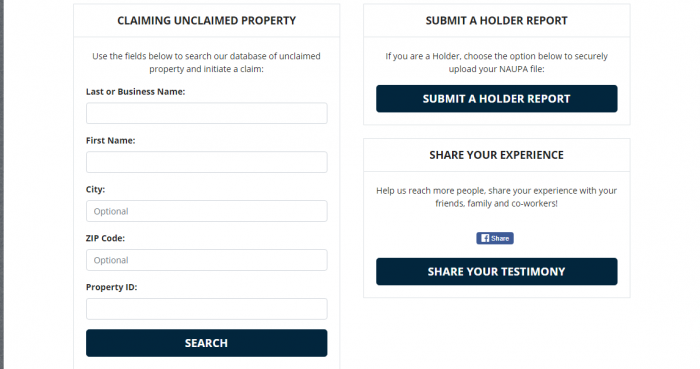Select the "City:" field label
This screenshot has height=369, width=700.
(95, 189)
